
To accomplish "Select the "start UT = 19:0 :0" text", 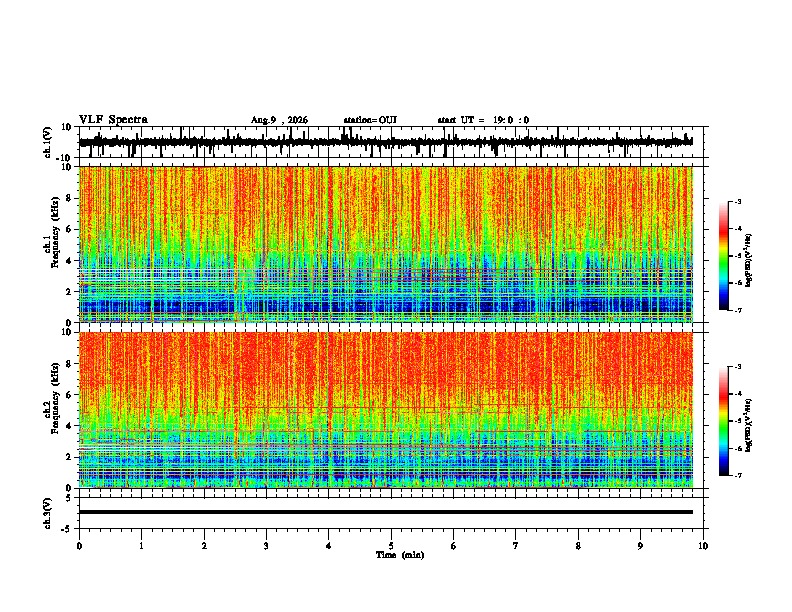I will [x=483, y=120].
